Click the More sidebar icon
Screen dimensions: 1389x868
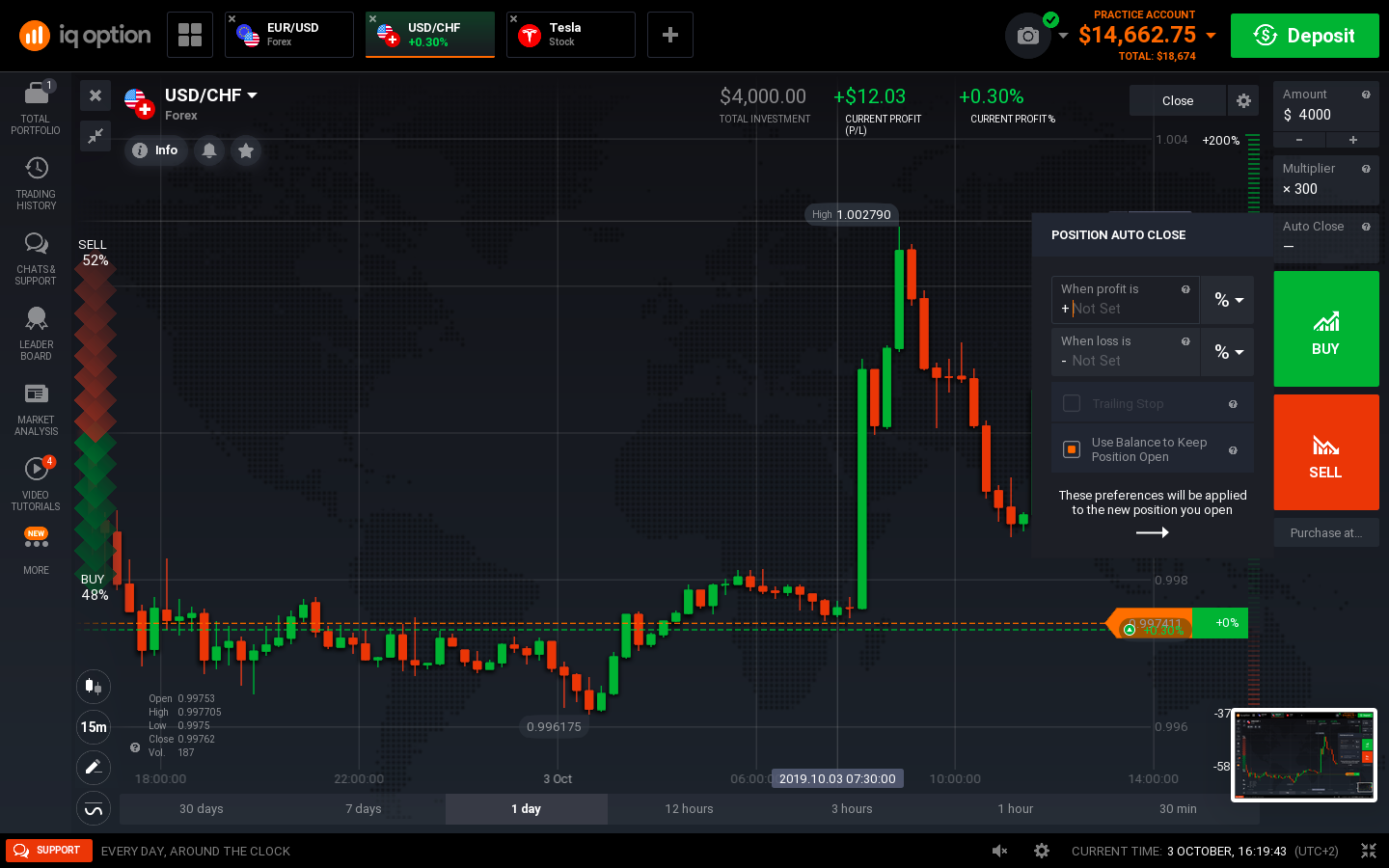click(36, 552)
